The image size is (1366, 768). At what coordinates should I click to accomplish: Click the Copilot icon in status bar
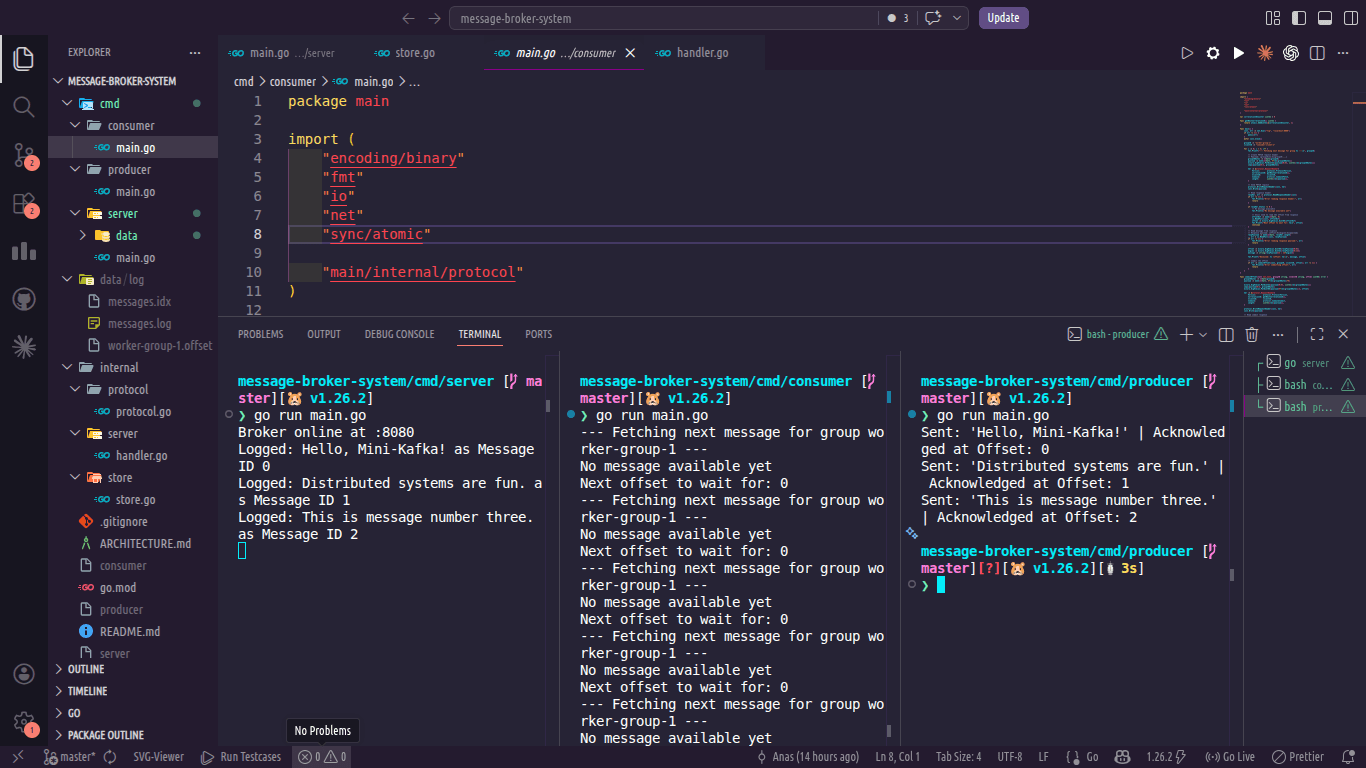click(1123, 757)
